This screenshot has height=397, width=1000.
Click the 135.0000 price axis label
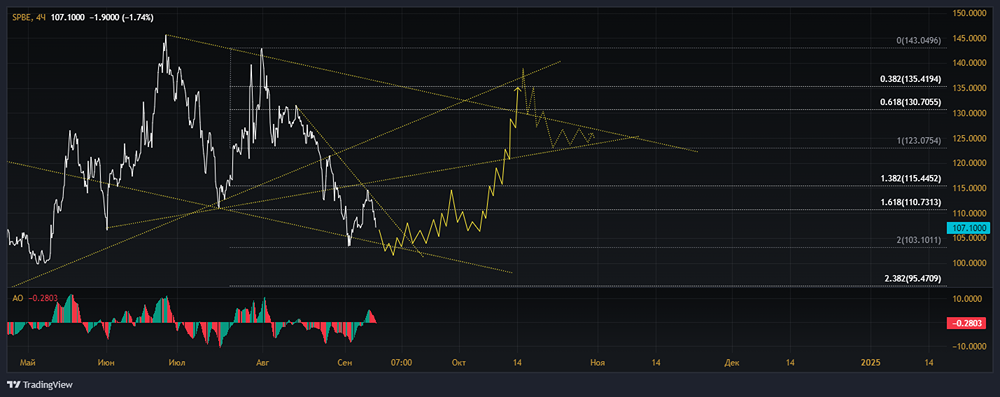click(x=969, y=88)
